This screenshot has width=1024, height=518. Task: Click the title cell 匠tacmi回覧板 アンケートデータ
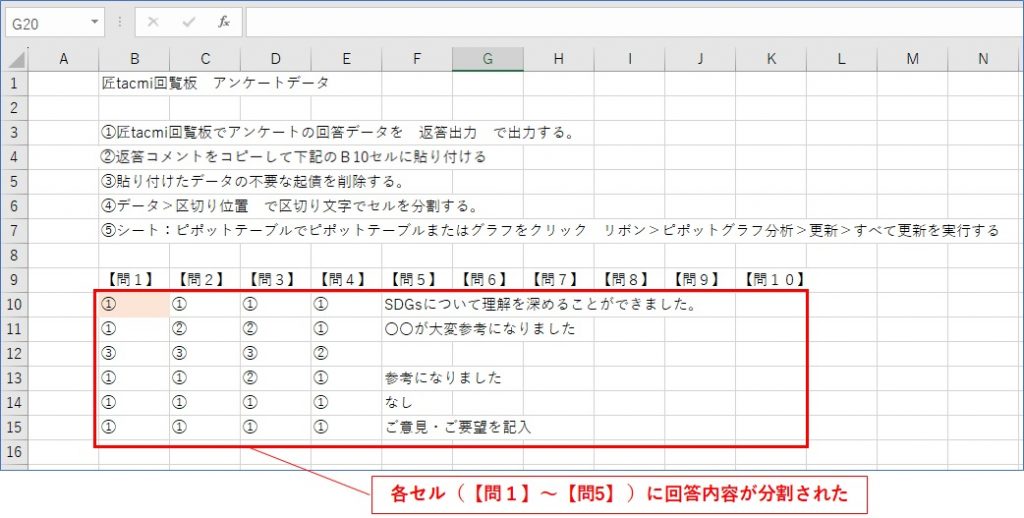216,83
